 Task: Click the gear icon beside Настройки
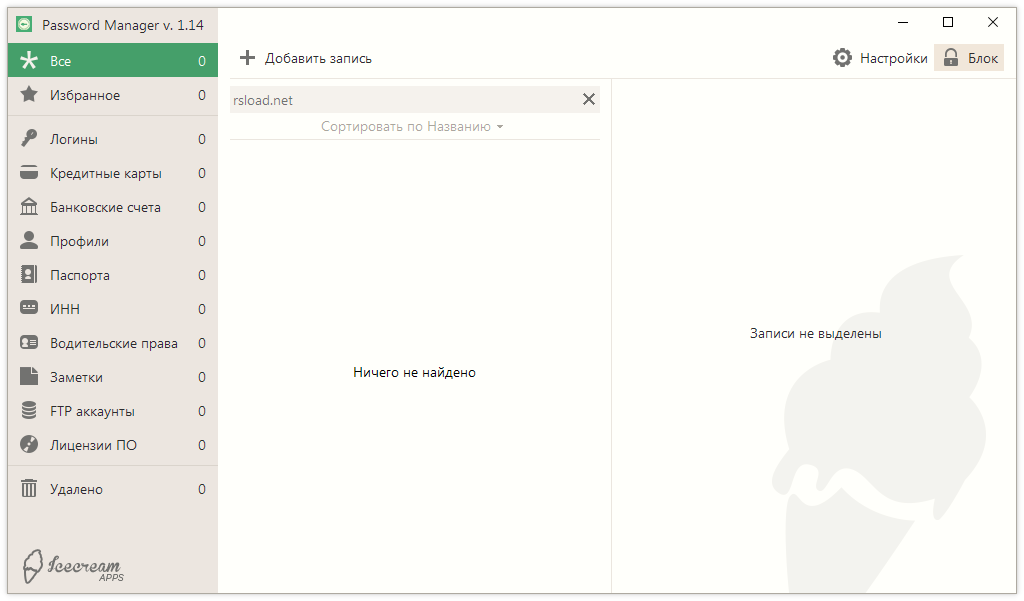pos(843,57)
